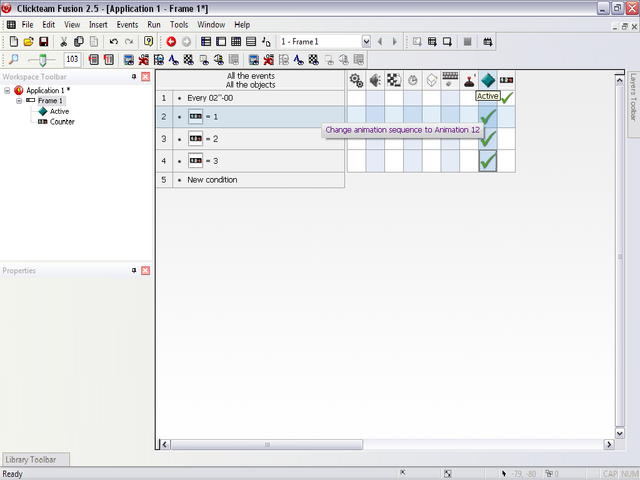Select the Counter = 2 condition
Viewport: 640px width, 480px height.
[x=203, y=139]
